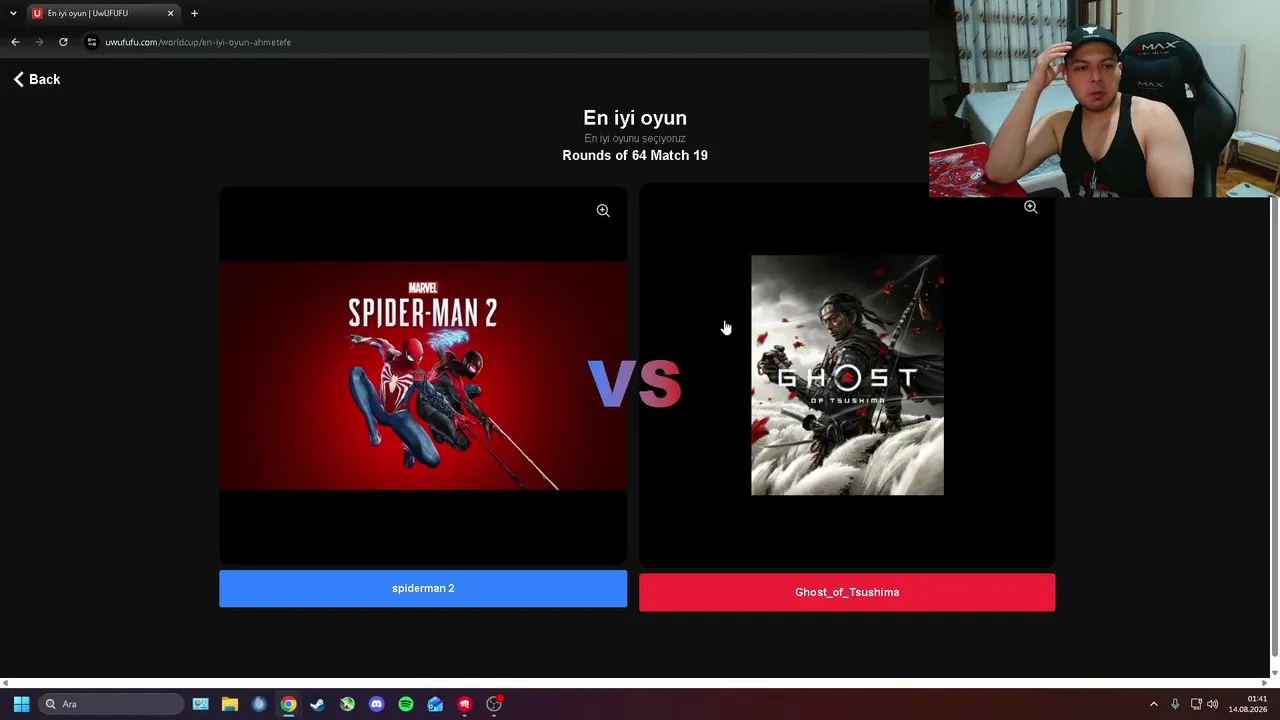1280x720 pixels.
Task: Click the "Rounds of 64 Match 19" text
Action: [x=635, y=156]
